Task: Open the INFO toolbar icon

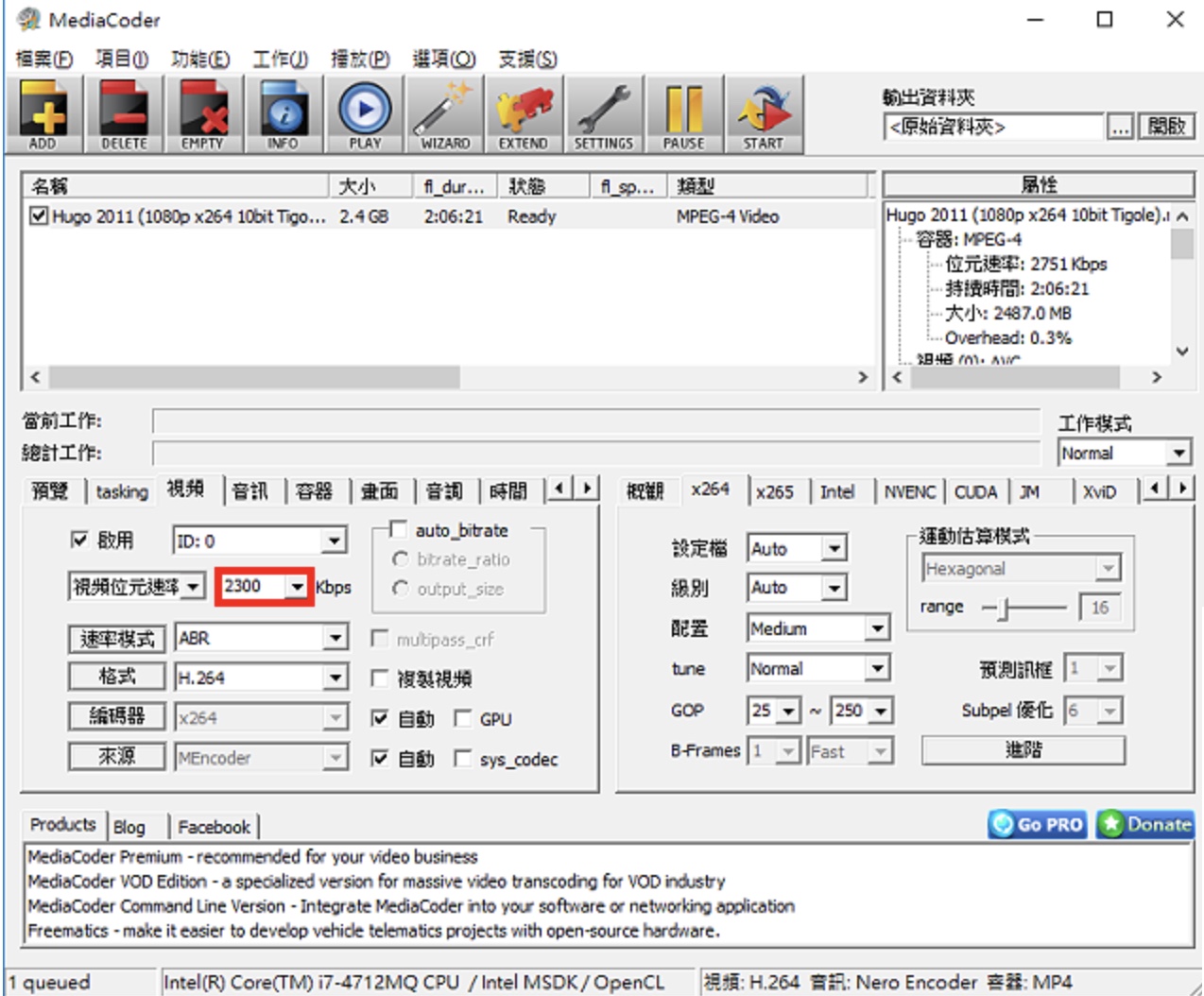Action: pyautogui.click(x=283, y=114)
